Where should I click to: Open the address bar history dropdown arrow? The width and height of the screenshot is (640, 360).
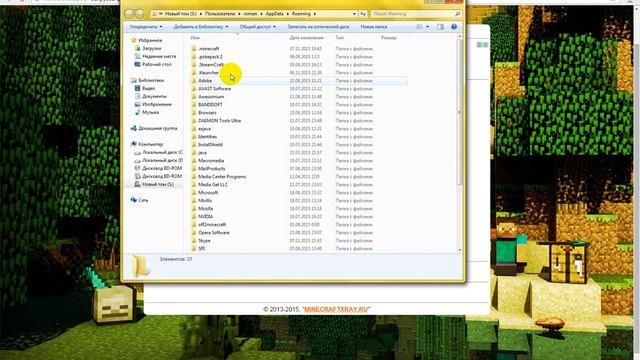pyautogui.click(x=354, y=14)
